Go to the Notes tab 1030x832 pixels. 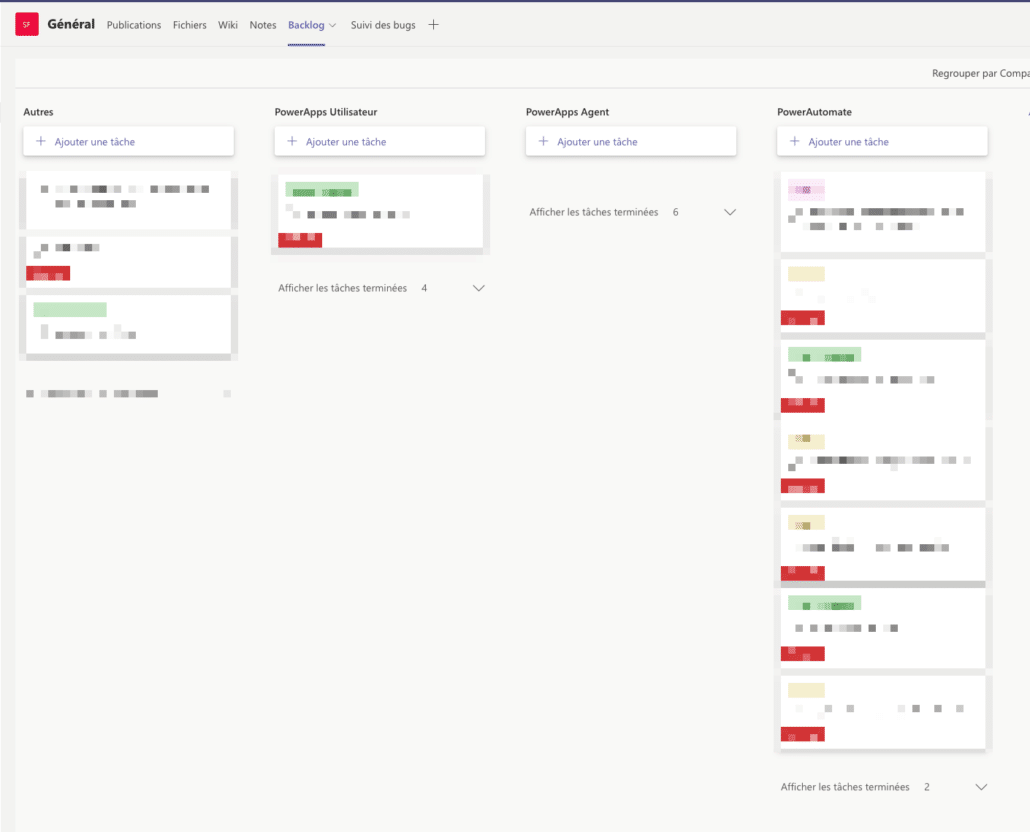[263, 25]
